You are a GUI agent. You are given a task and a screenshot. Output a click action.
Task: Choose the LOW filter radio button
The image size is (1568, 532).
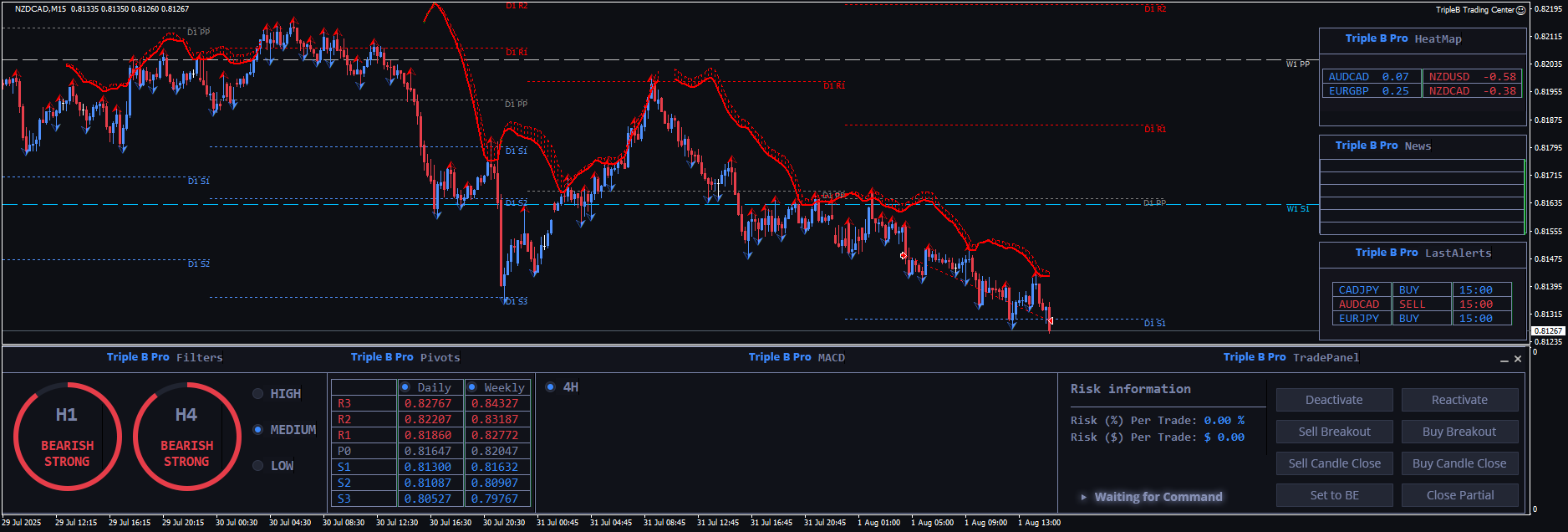(x=258, y=466)
